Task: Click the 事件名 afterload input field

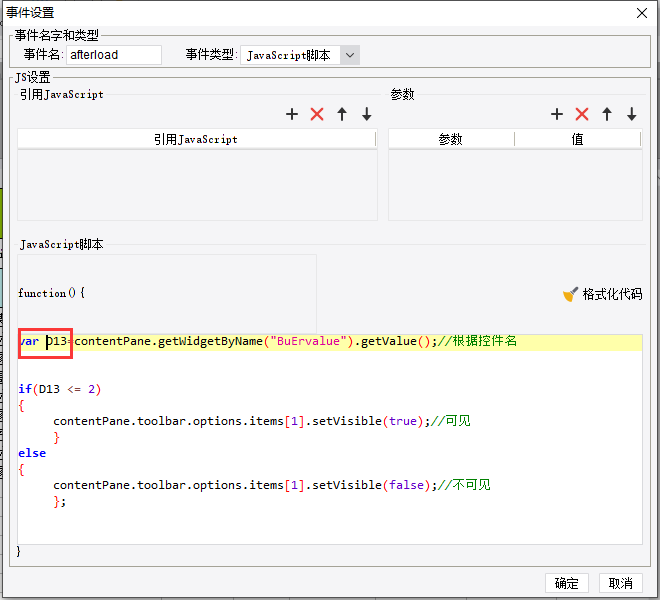Action: tap(114, 55)
